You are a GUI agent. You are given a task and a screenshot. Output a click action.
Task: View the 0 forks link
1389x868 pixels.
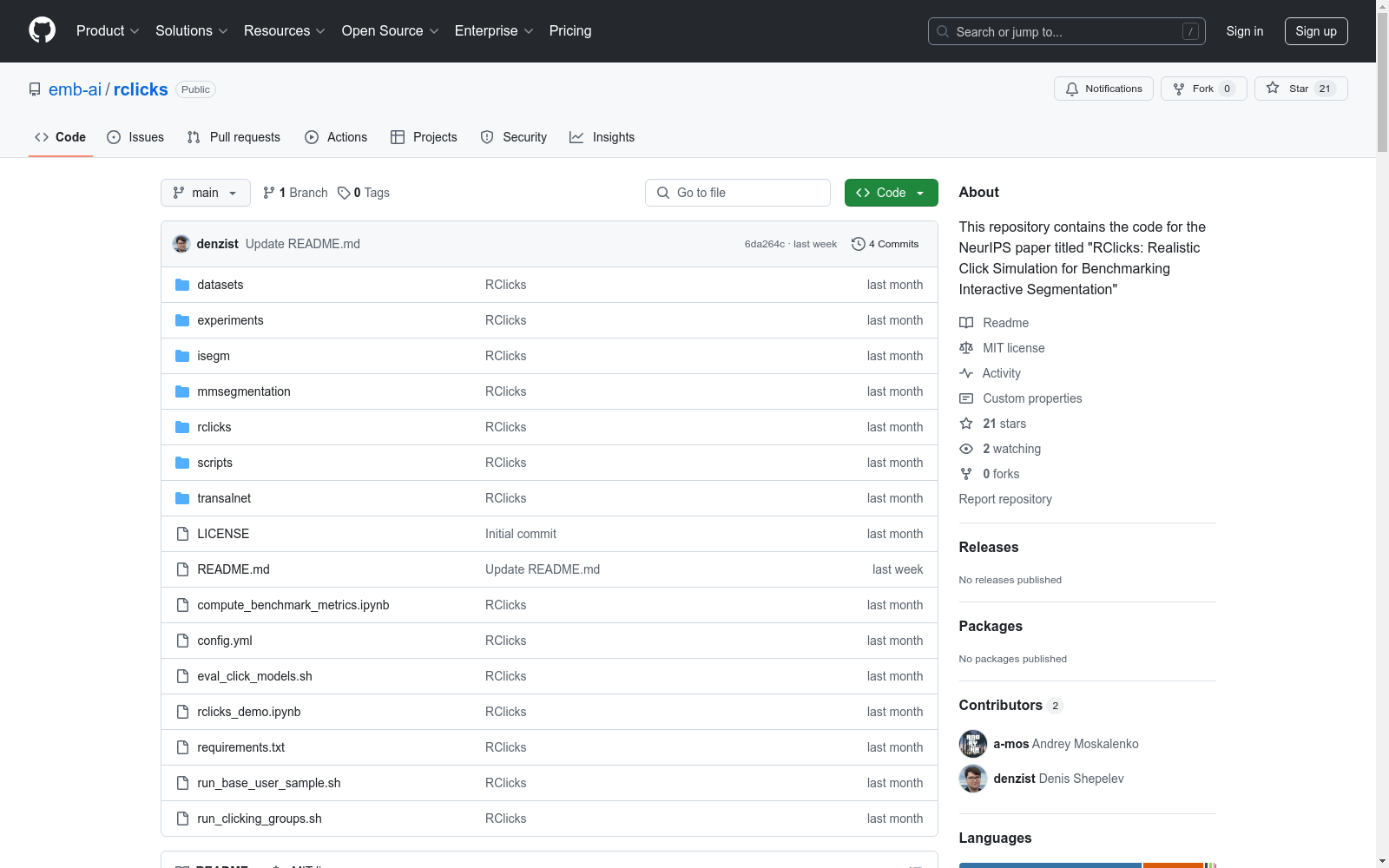coord(990,474)
